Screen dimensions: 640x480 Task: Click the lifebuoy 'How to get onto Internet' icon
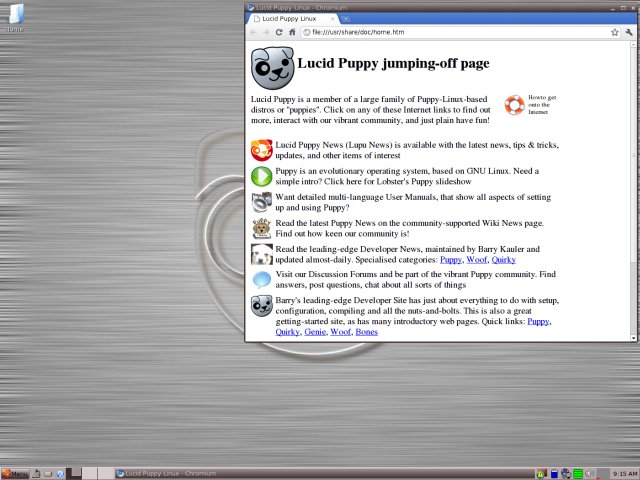coord(514,105)
